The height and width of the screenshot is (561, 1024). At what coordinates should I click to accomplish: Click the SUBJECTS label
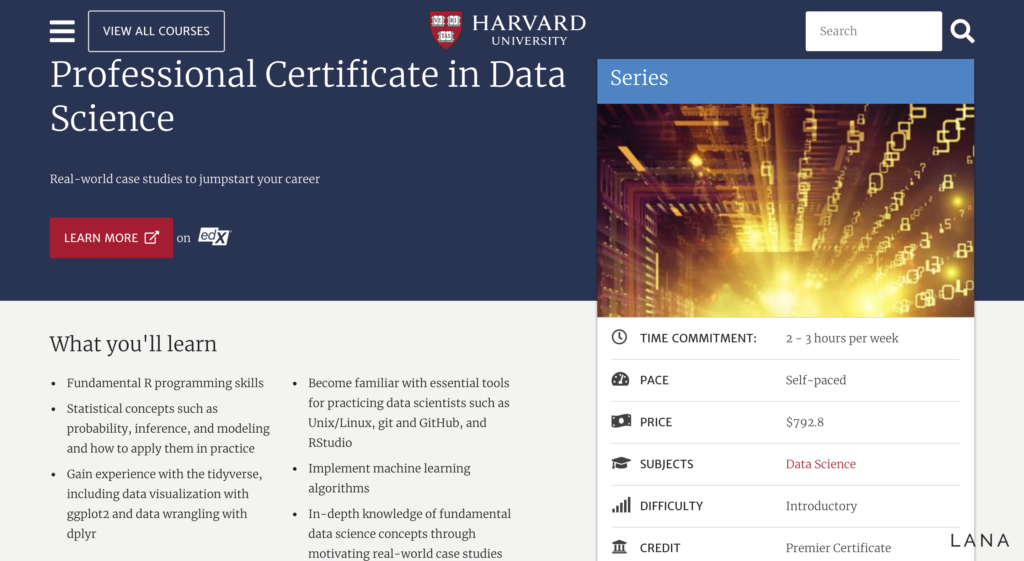pos(667,464)
